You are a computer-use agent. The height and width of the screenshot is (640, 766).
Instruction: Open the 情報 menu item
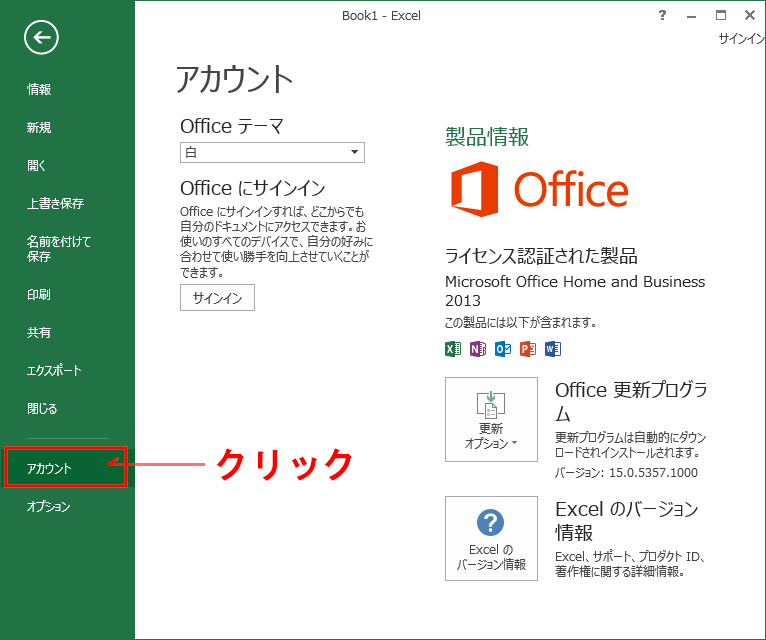pyautogui.click(x=39, y=90)
